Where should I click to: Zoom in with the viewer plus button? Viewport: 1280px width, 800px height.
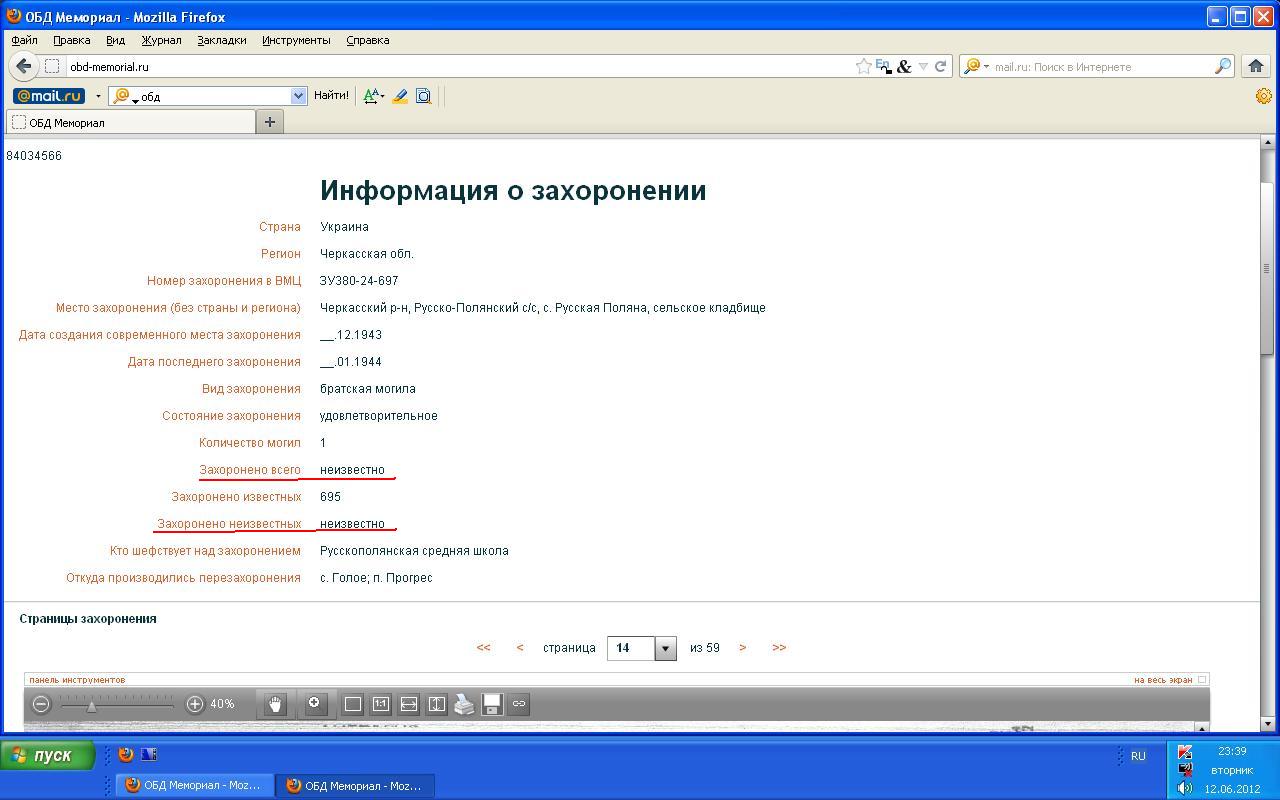point(195,704)
